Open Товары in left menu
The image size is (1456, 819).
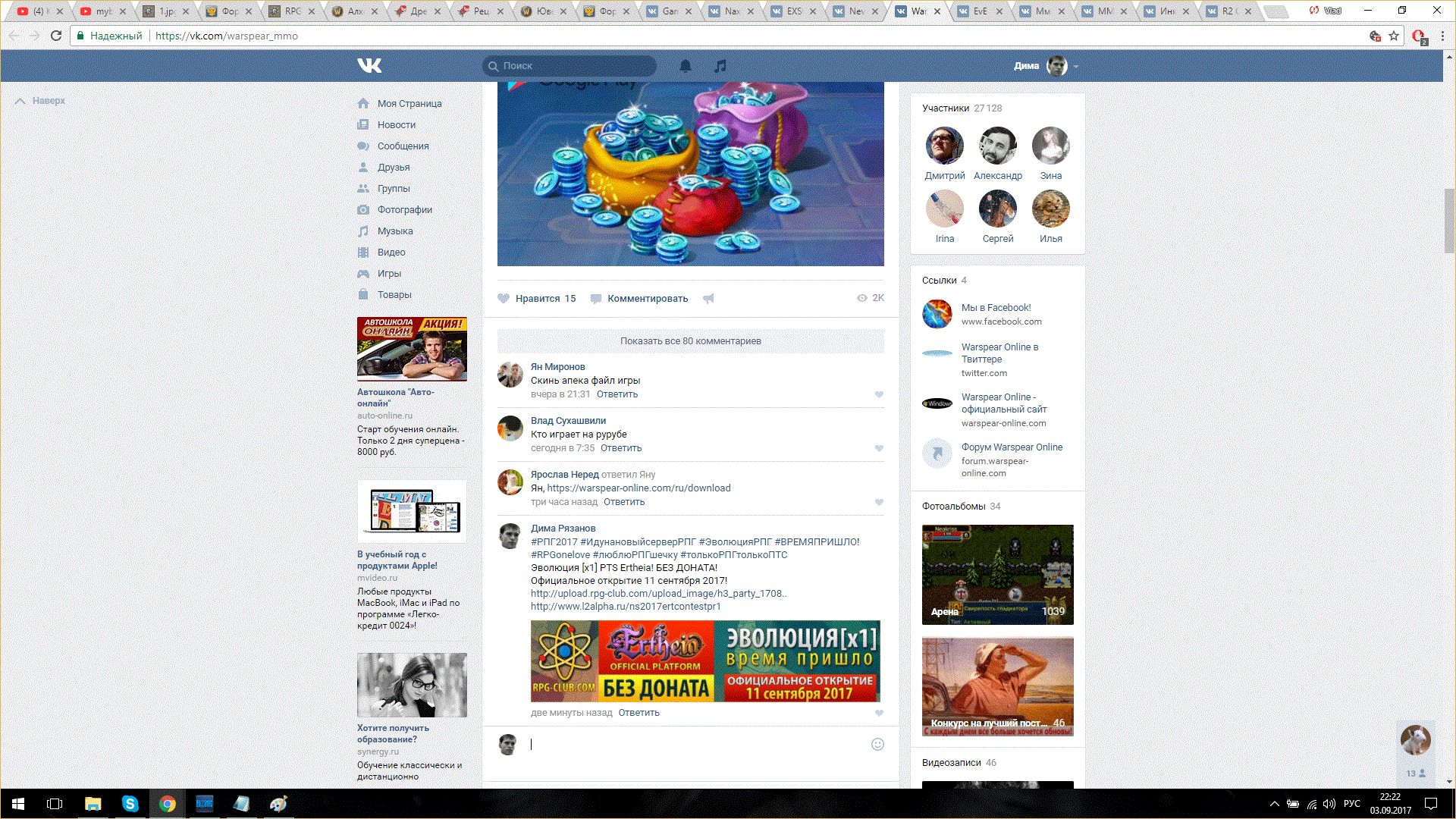click(x=394, y=295)
